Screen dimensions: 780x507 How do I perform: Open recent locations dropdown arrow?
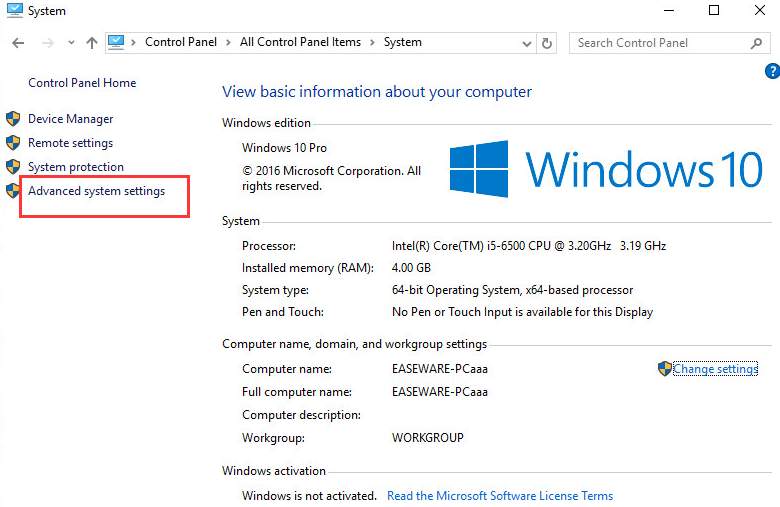pyautogui.click(x=71, y=43)
